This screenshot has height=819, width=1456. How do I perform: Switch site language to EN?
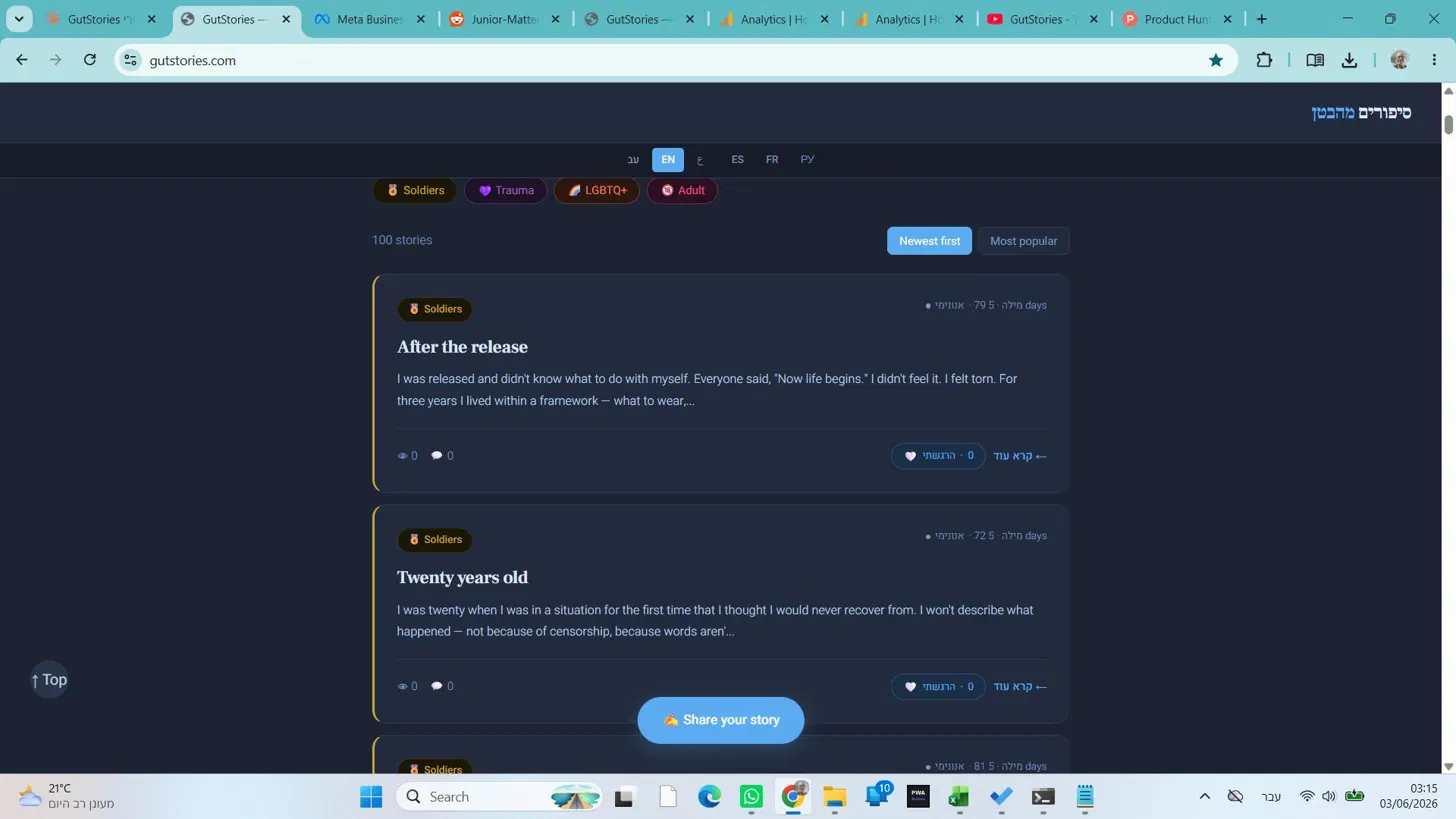point(668,160)
